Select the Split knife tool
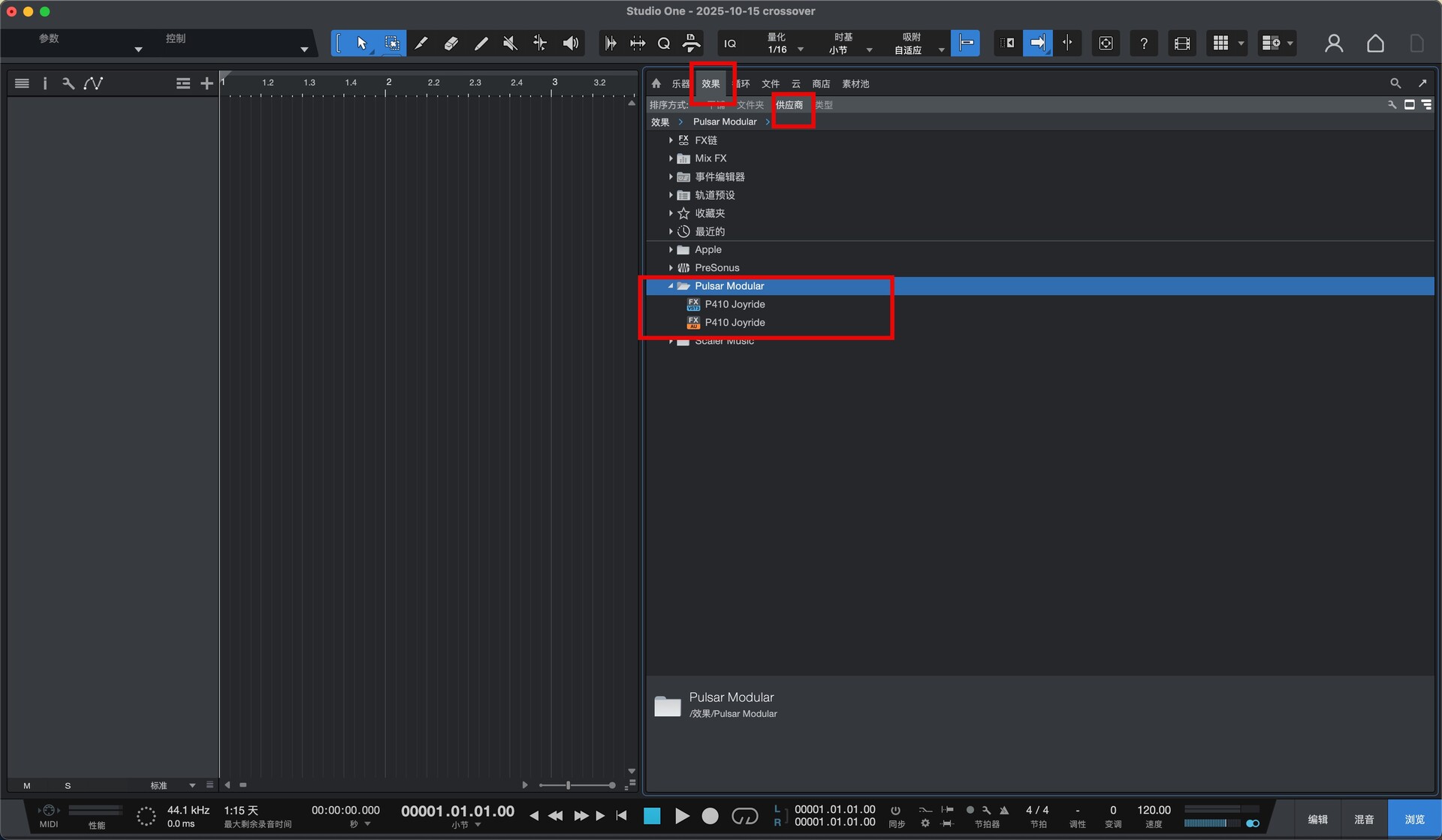 click(421, 44)
